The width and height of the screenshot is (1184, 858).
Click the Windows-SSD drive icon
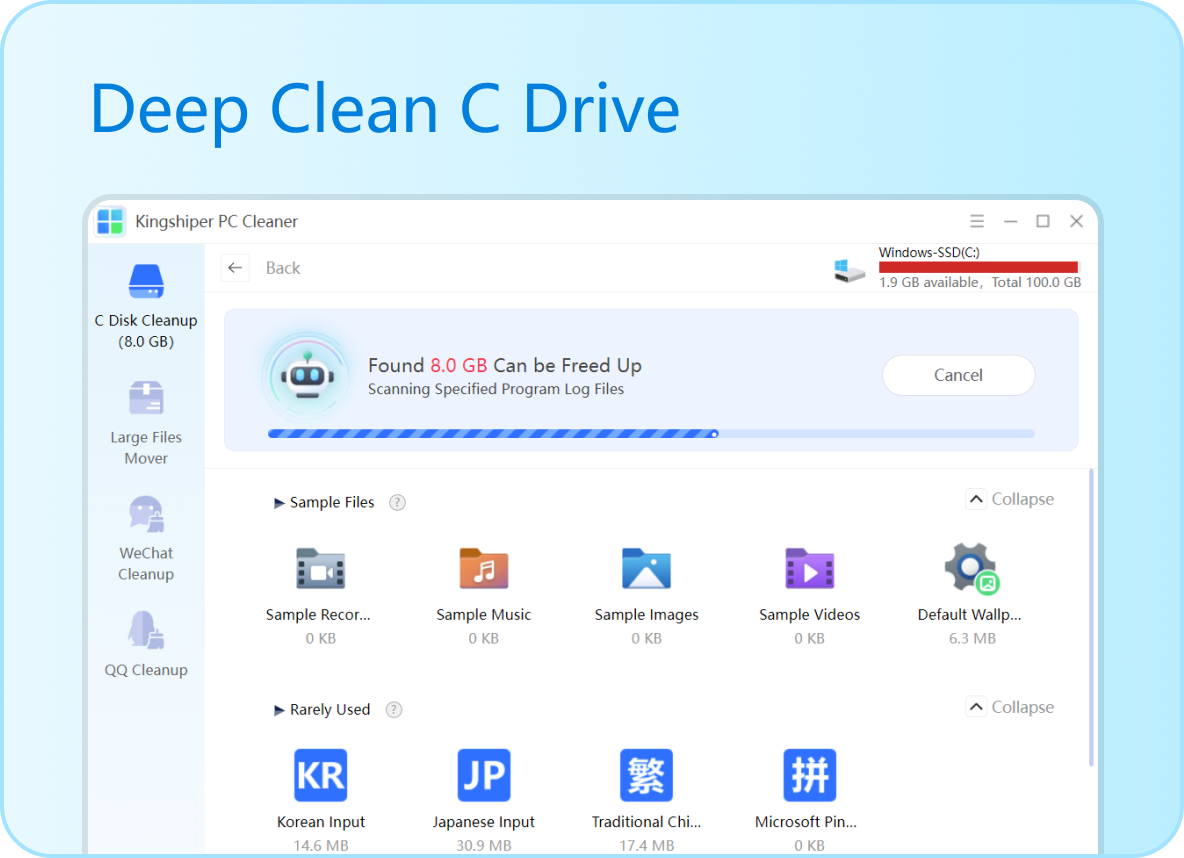pyautogui.click(x=849, y=270)
